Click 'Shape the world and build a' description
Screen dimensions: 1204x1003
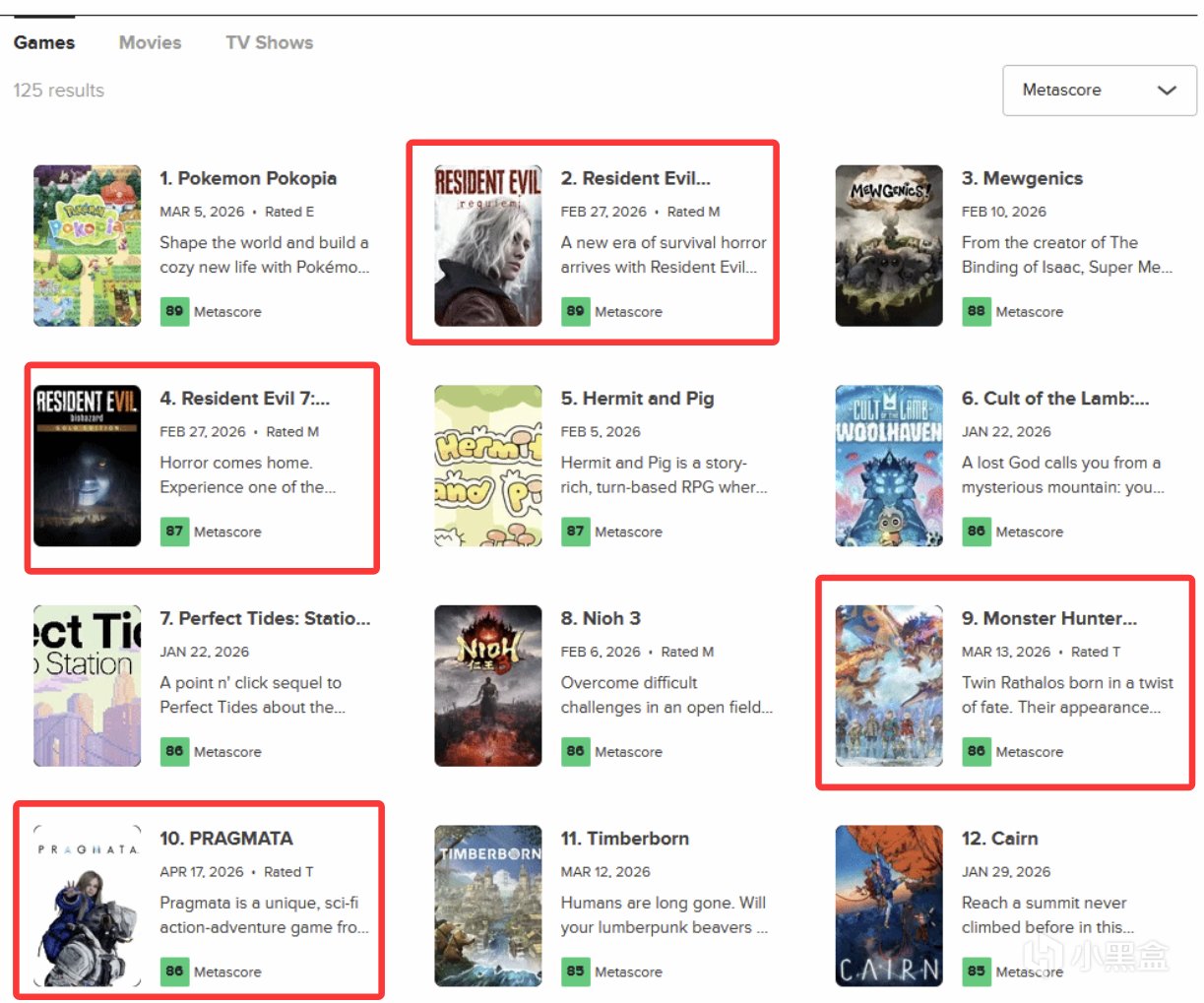[264, 242]
